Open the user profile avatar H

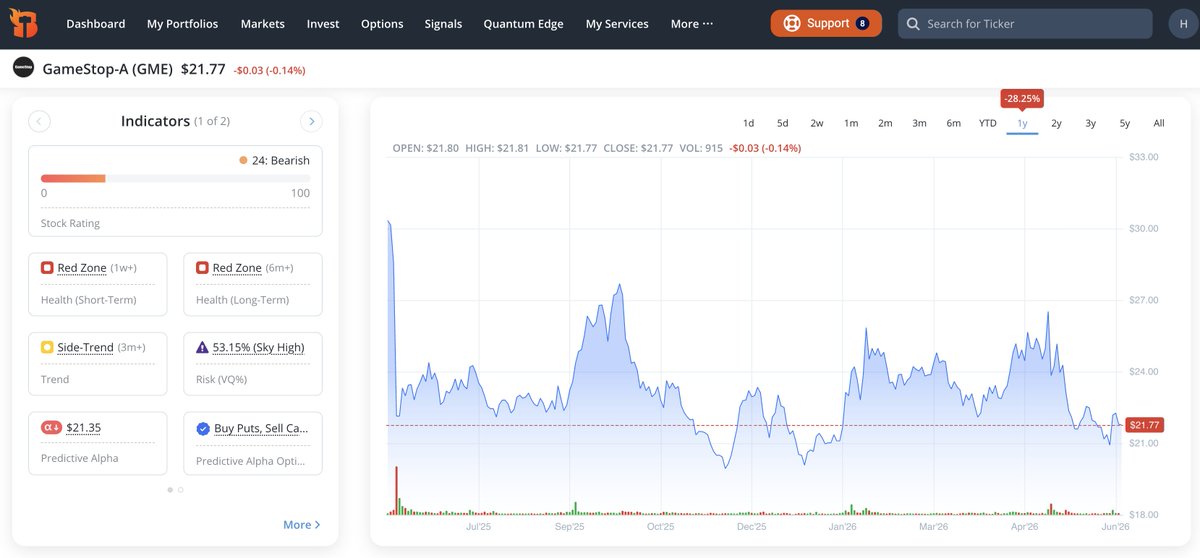[1183, 24]
